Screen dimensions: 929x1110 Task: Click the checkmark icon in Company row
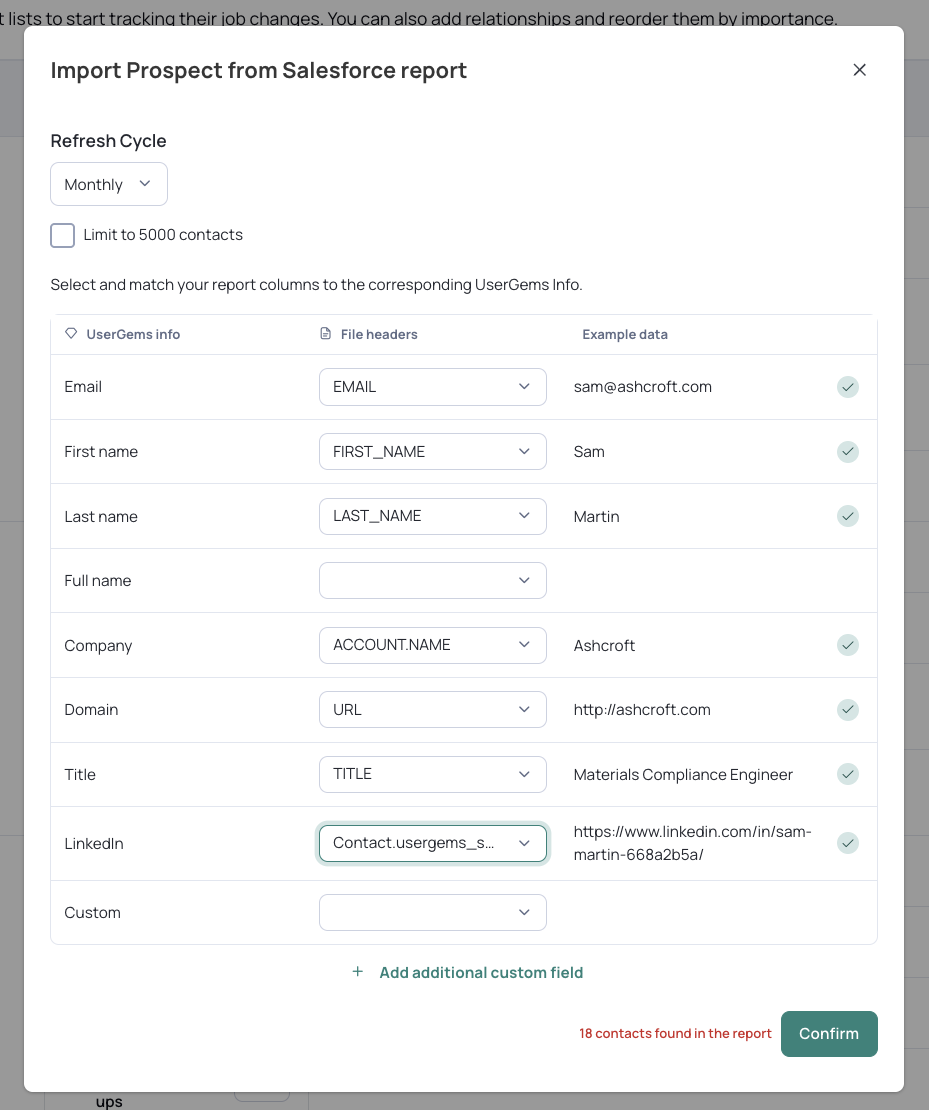click(x=848, y=645)
